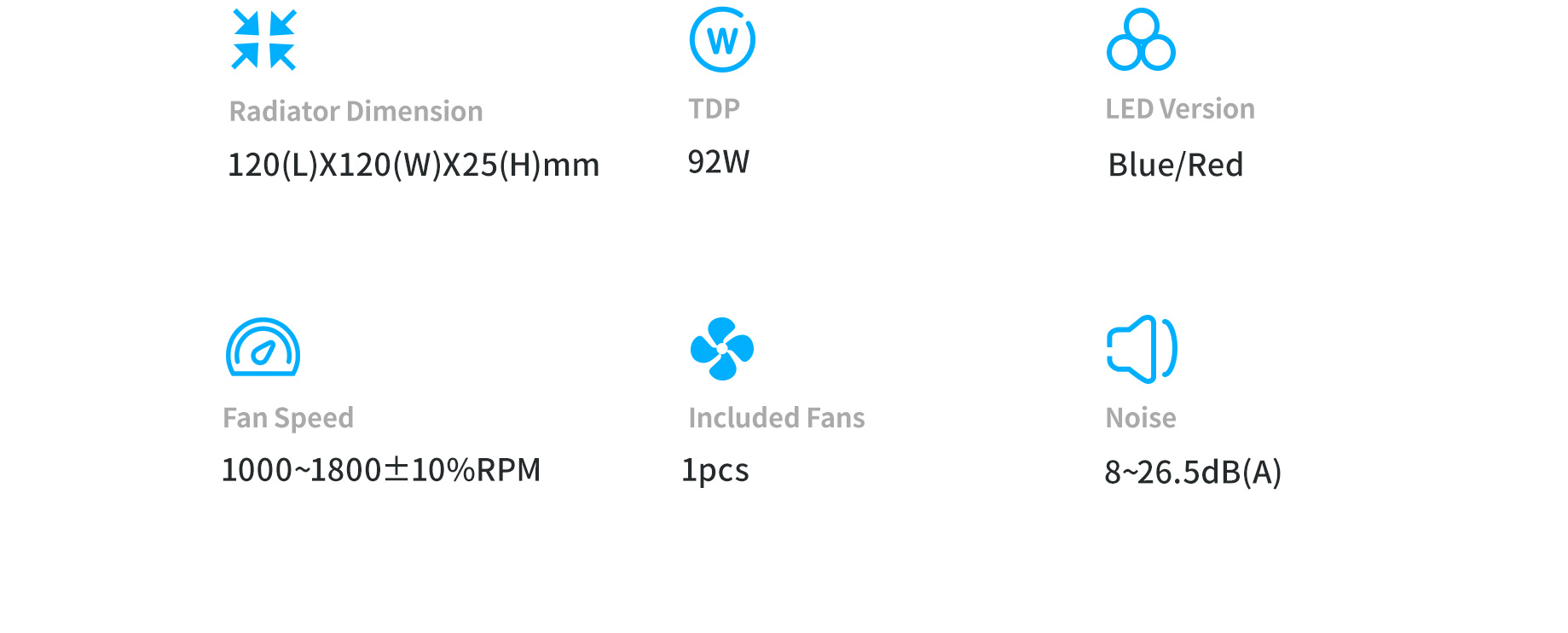This screenshot has height=633, width=1568.
Task: Select the TDP label
Action: point(714,108)
